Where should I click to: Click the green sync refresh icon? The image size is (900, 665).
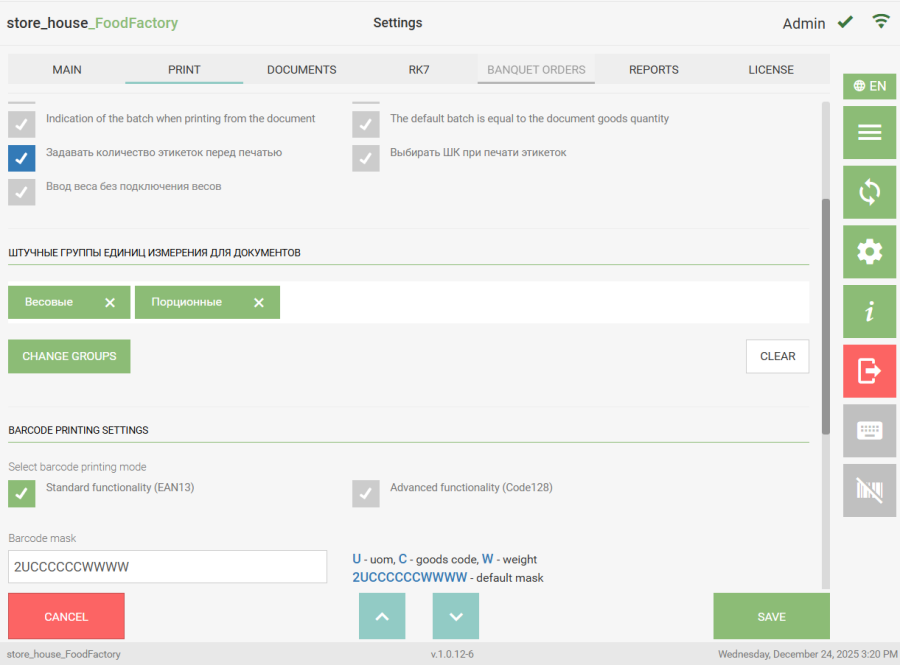pyautogui.click(x=869, y=192)
